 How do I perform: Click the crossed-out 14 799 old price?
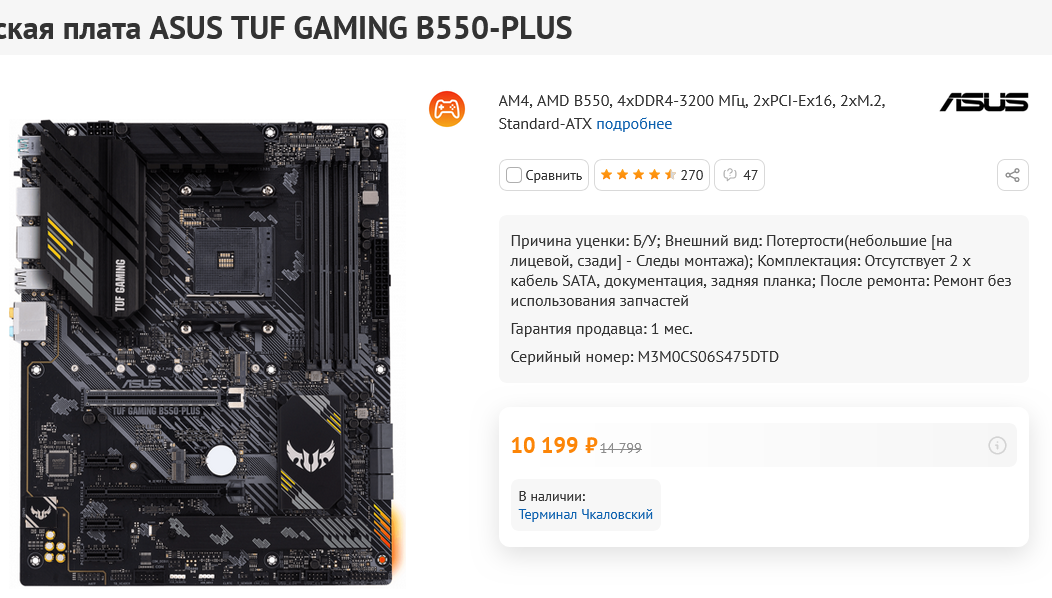[x=621, y=448]
